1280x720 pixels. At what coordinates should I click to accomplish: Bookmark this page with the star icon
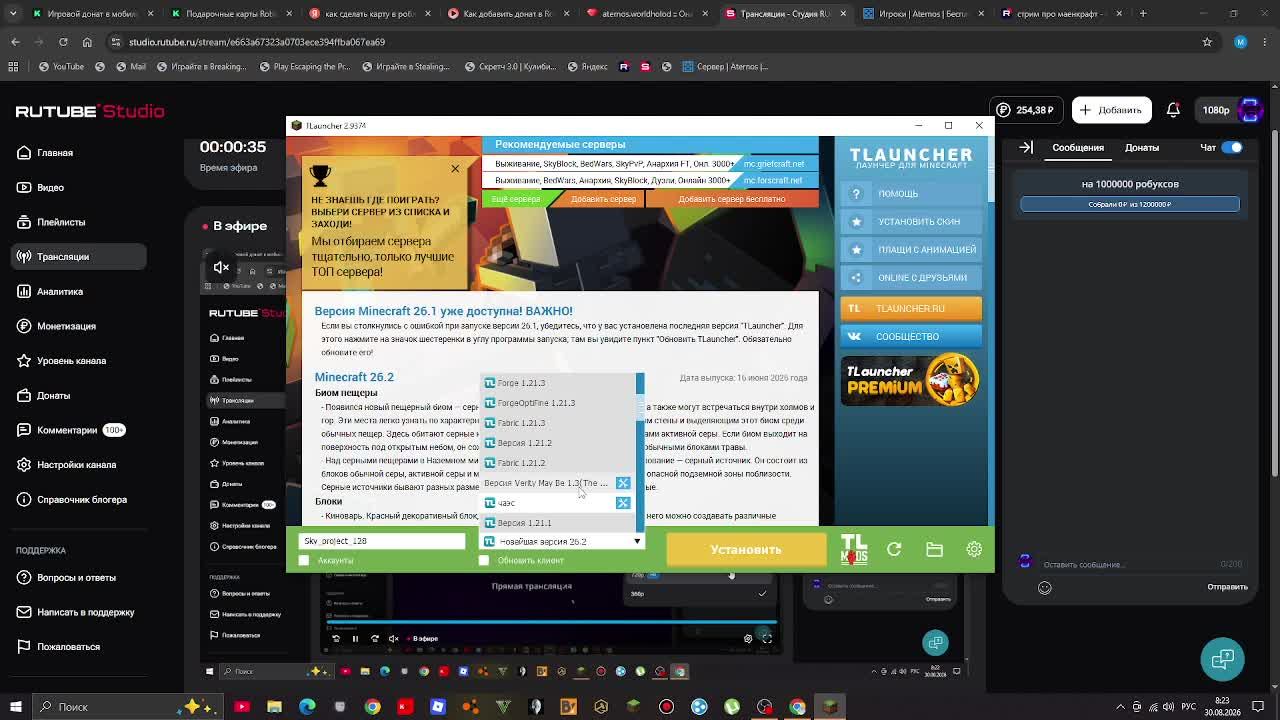coord(1207,42)
